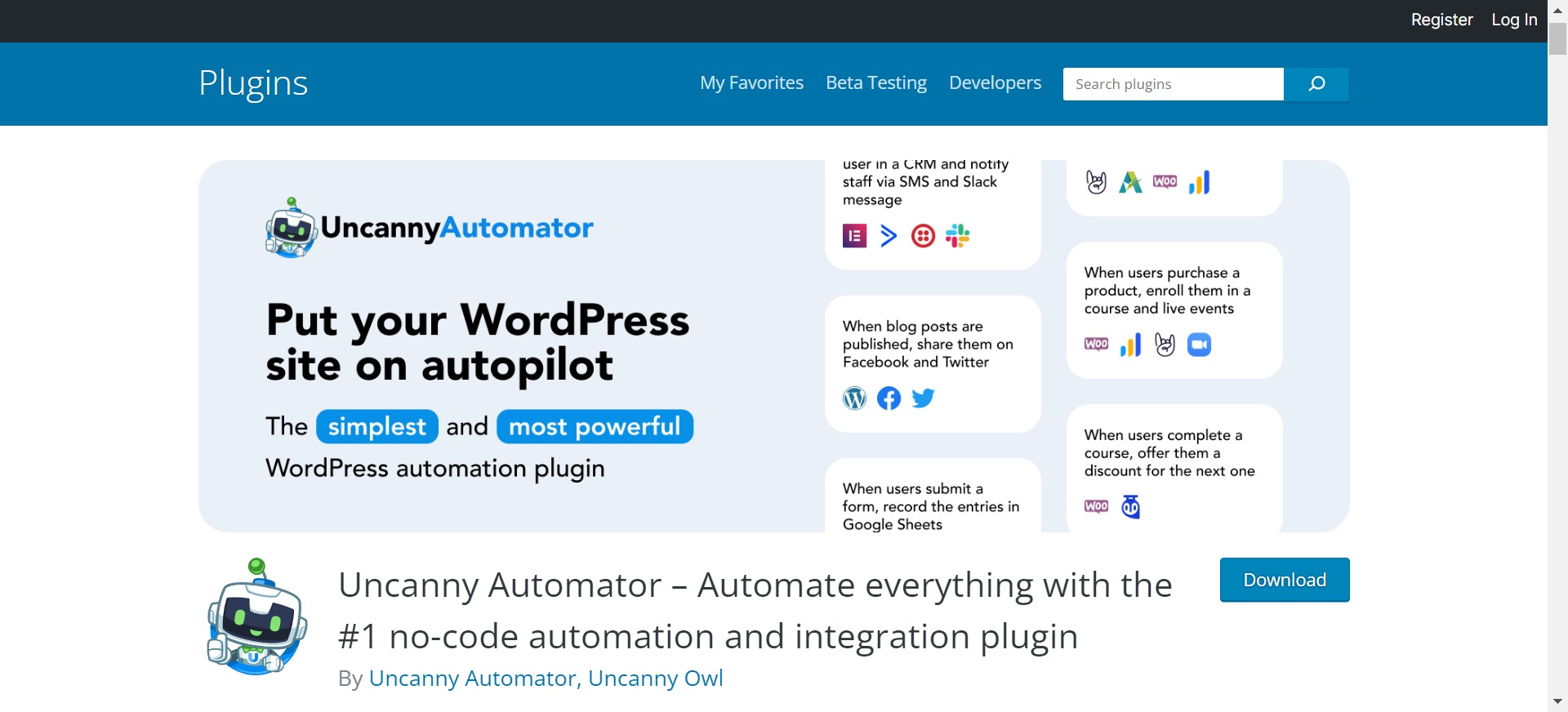Viewport: 1568px width, 712px height.
Task: Click the Uncanny Automator robot plugin icon
Action: [x=257, y=616]
